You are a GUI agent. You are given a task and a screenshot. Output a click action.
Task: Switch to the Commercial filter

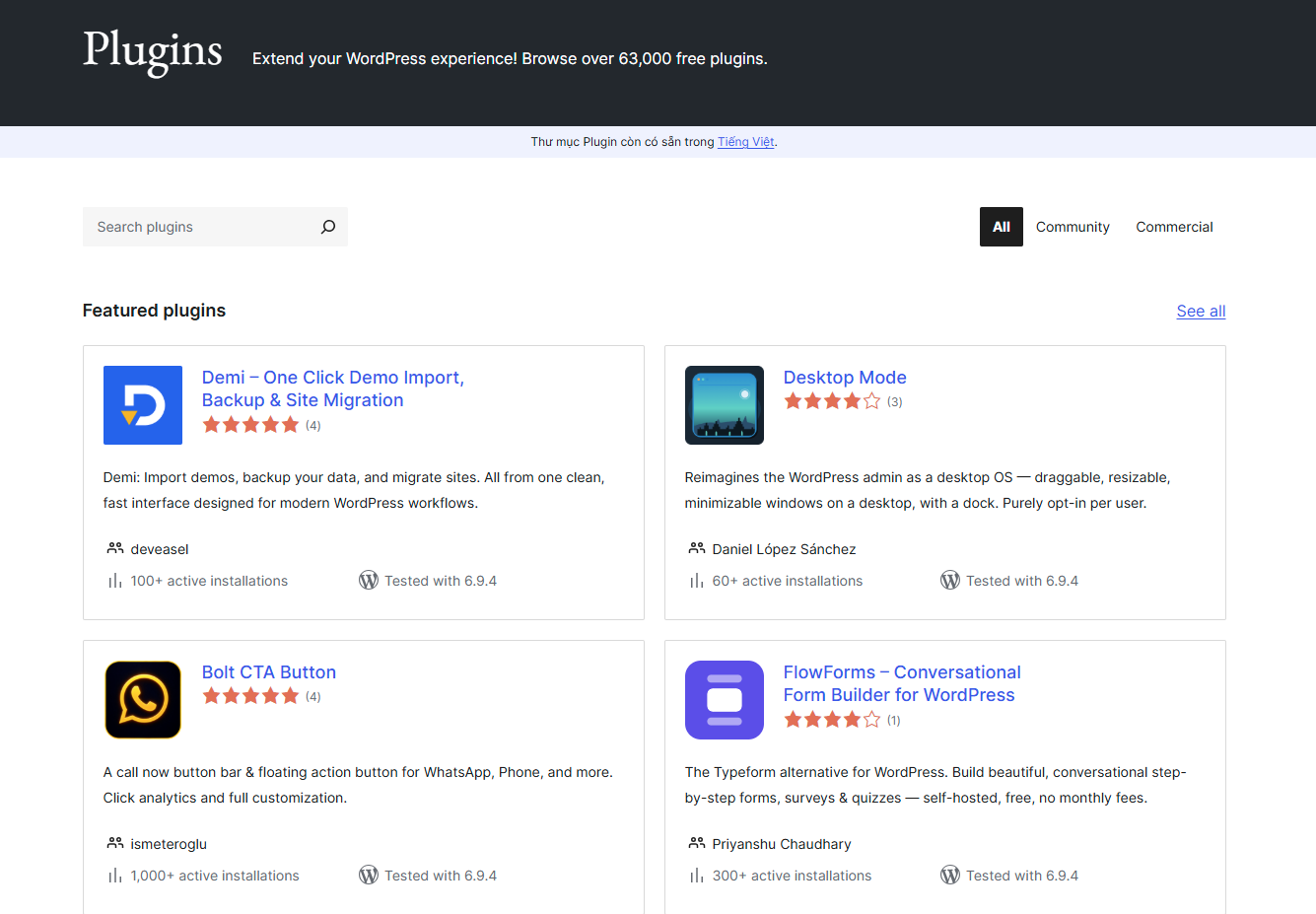point(1174,227)
